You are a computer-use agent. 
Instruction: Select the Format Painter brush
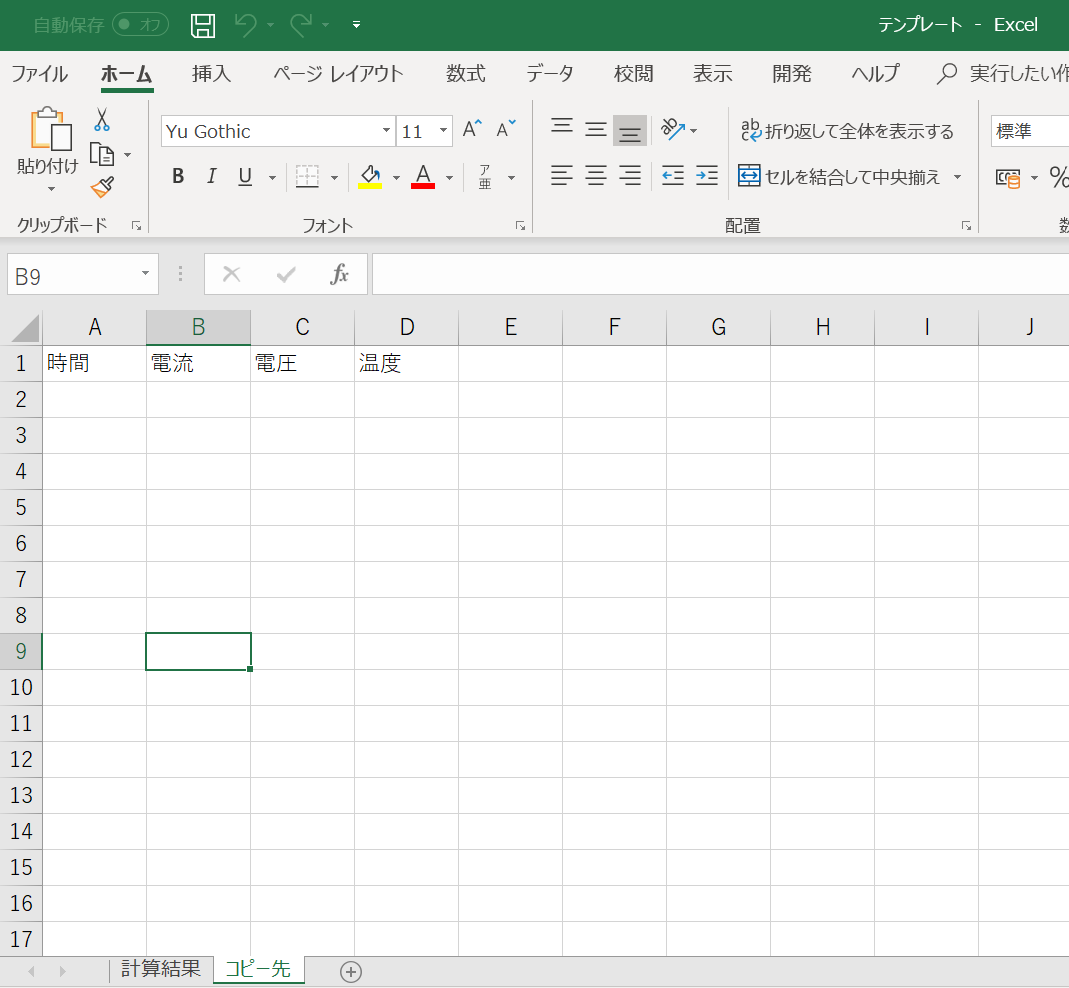point(102,187)
